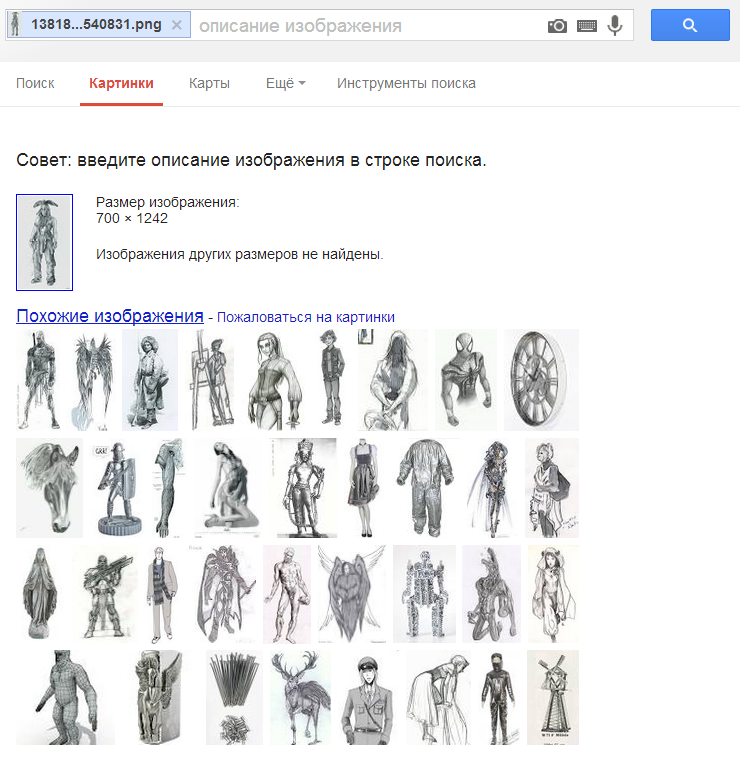Open the 3D wireframe creature thumbnail

66,697
